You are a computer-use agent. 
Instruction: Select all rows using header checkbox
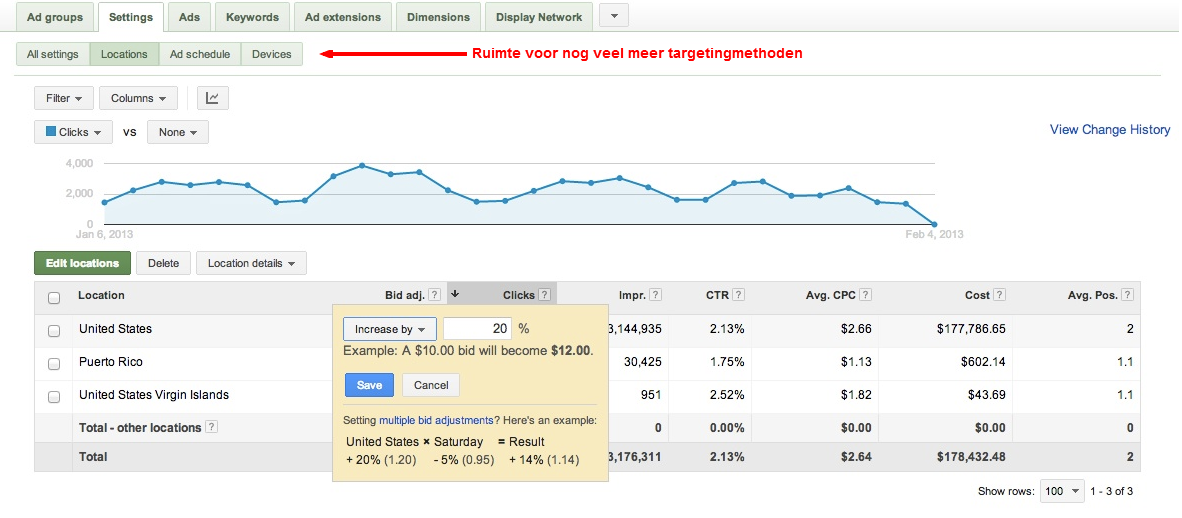click(54, 297)
